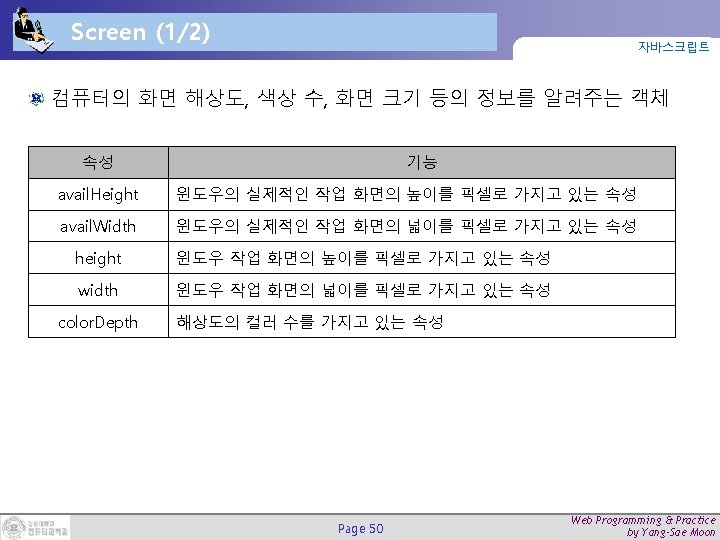Click the 속성 column header
Image resolution: width=720 pixels, height=540 pixels.
[98, 163]
